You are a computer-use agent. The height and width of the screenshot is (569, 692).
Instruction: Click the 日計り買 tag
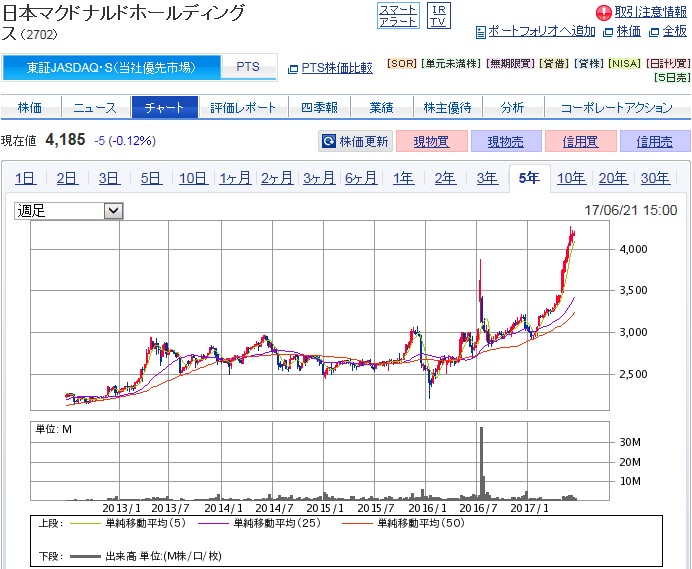click(x=668, y=64)
